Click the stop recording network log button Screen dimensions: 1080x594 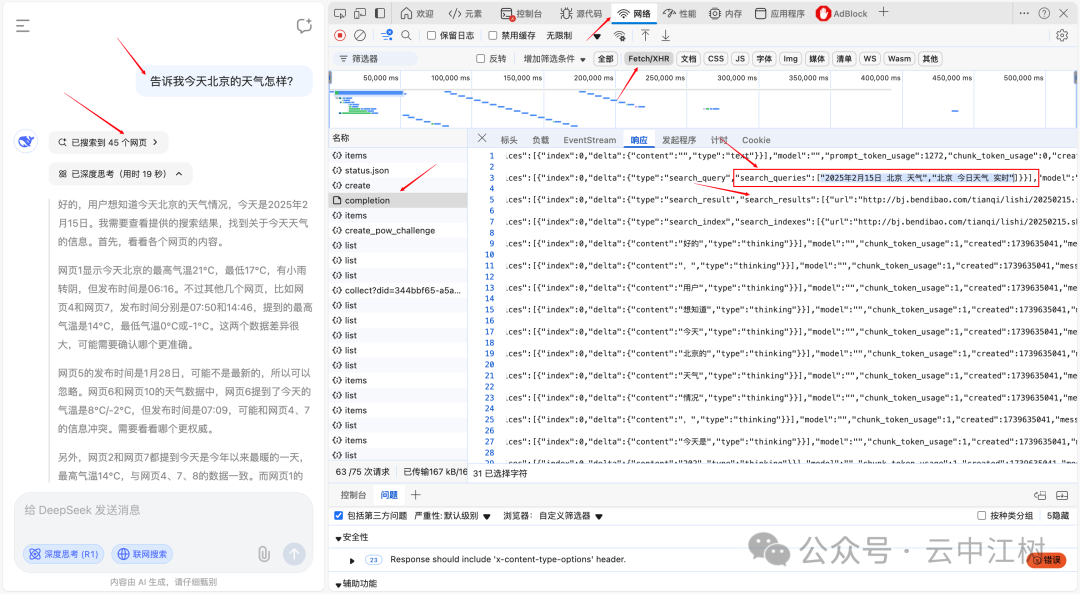340,35
